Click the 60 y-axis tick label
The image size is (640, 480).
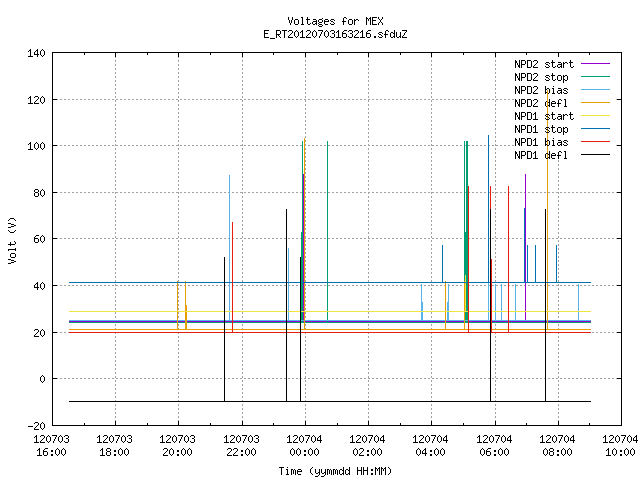(x=39, y=239)
